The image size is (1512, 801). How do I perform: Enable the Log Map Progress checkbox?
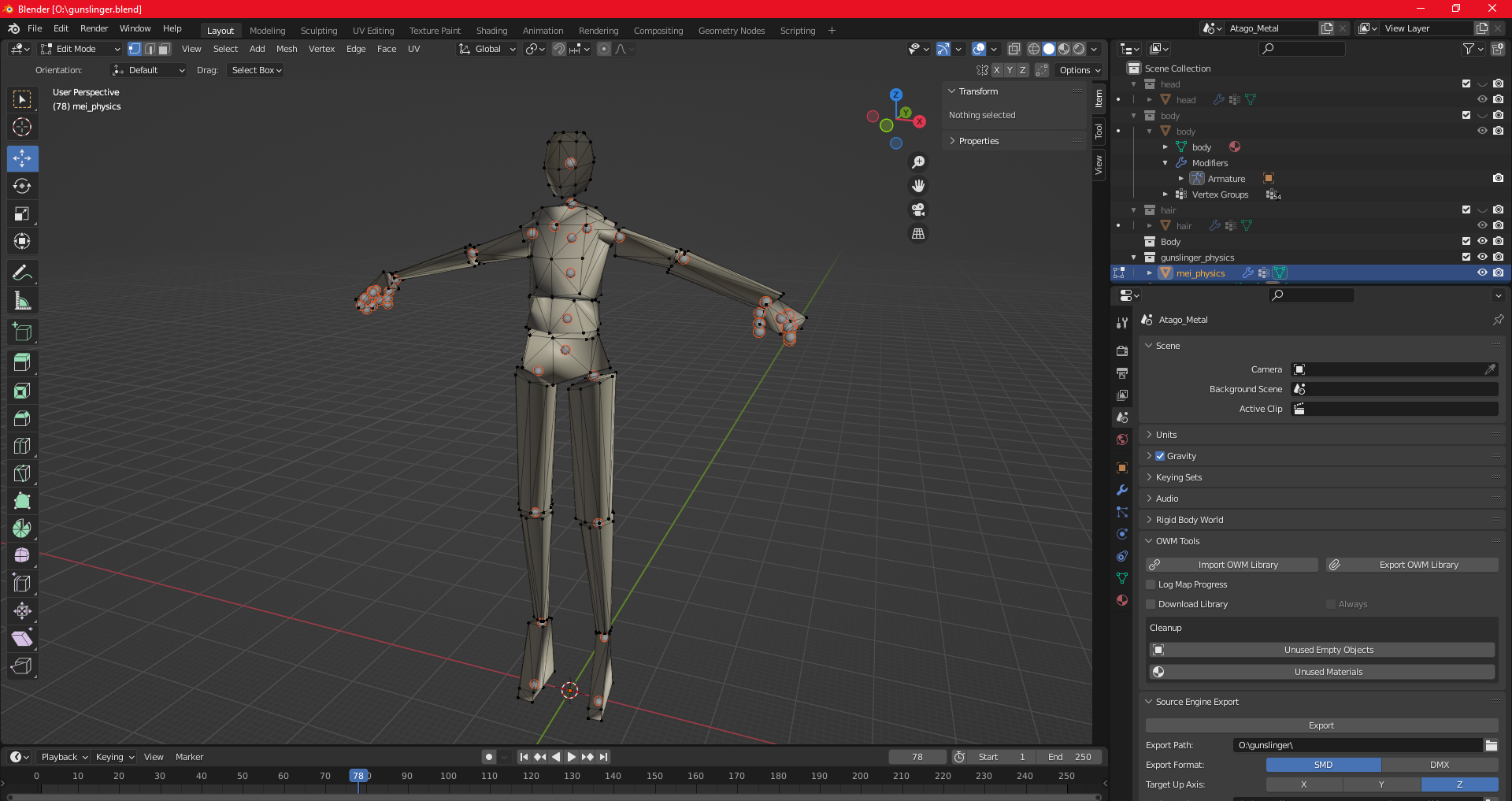click(x=1151, y=584)
